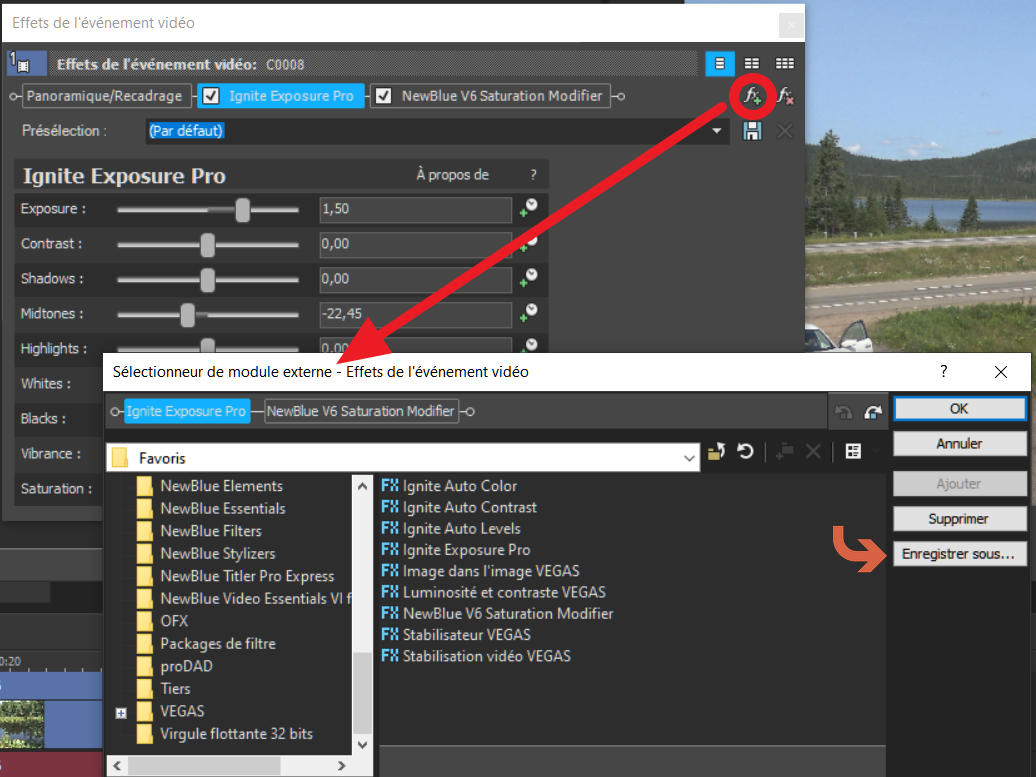The width and height of the screenshot is (1036, 777).
Task: Click the remove selected plug-in fx icon
Action: [785, 96]
